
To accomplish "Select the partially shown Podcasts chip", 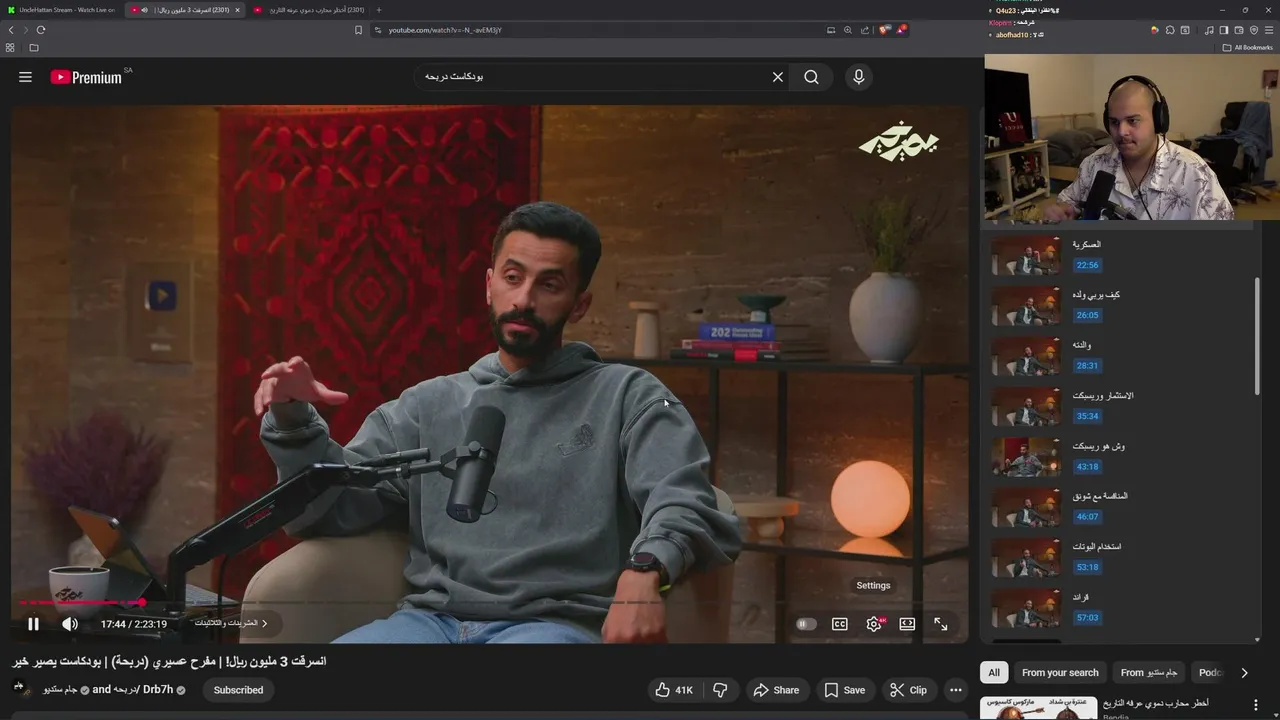I will pos(1210,673).
